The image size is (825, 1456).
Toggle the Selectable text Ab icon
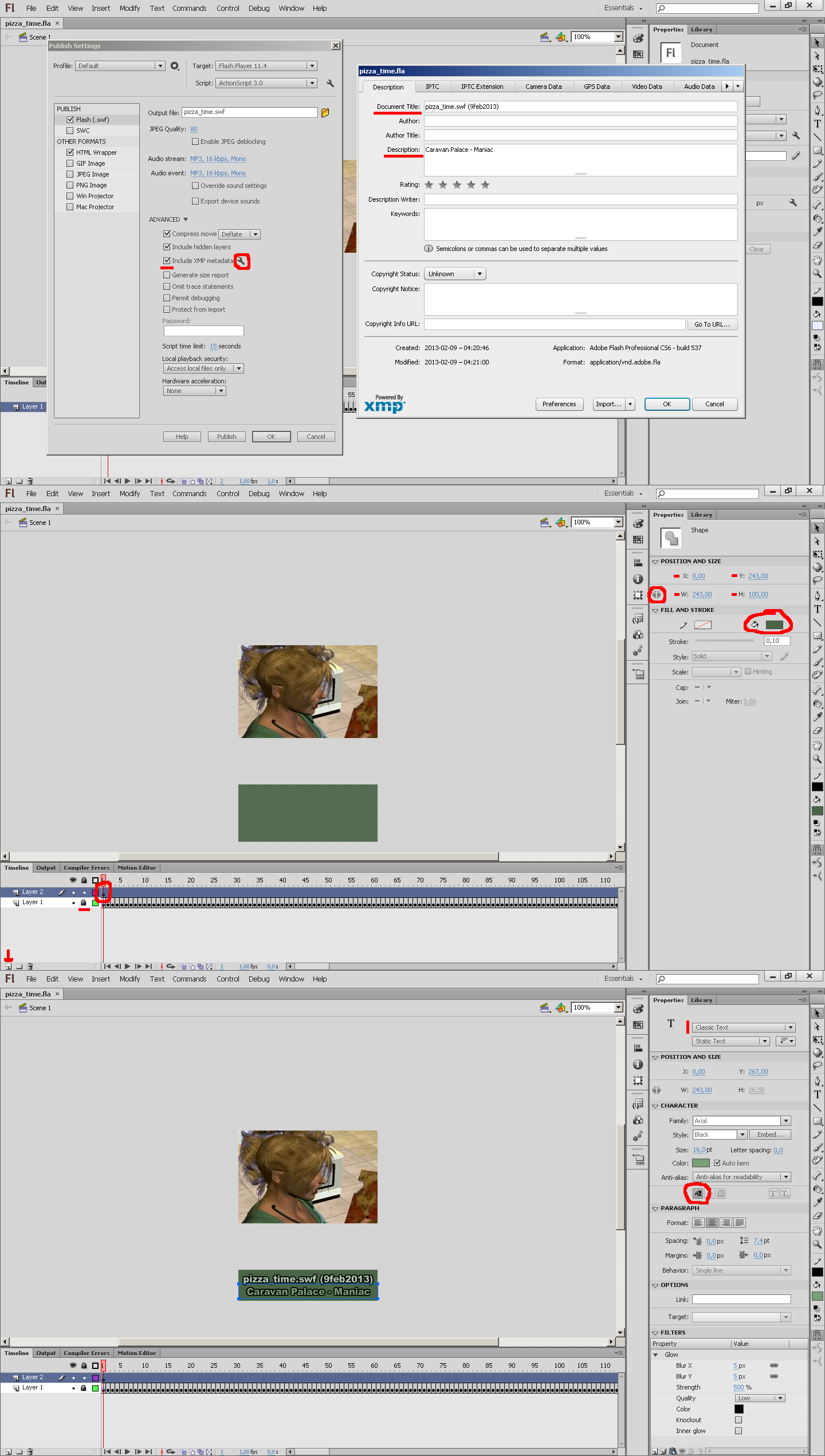698,1194
